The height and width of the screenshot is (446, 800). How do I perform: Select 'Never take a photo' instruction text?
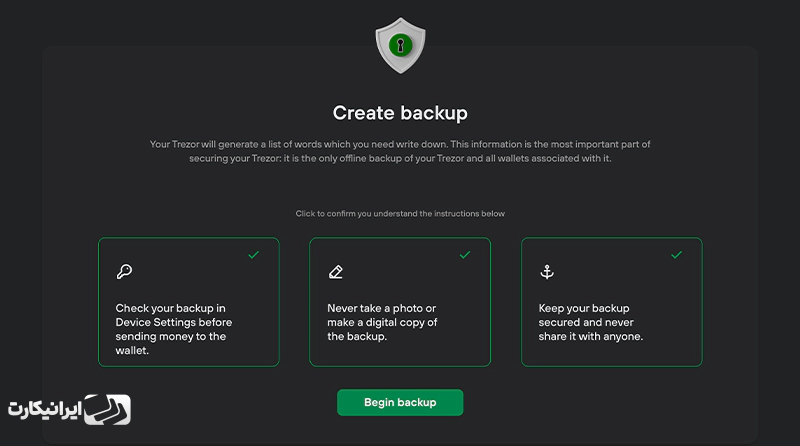pos(382,322)
